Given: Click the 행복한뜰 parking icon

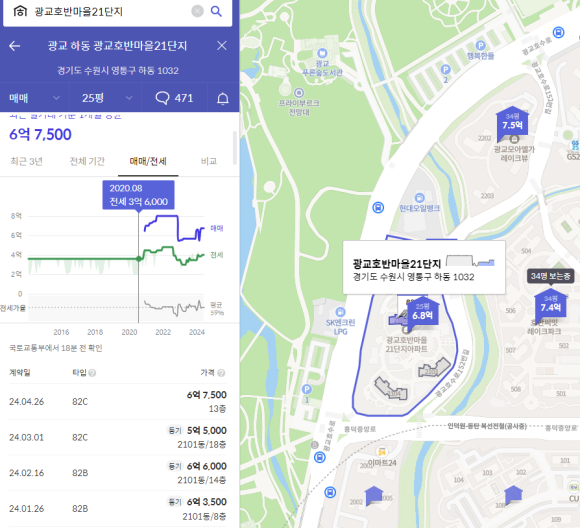Looking at the screenshot, I should coord(480,46).
